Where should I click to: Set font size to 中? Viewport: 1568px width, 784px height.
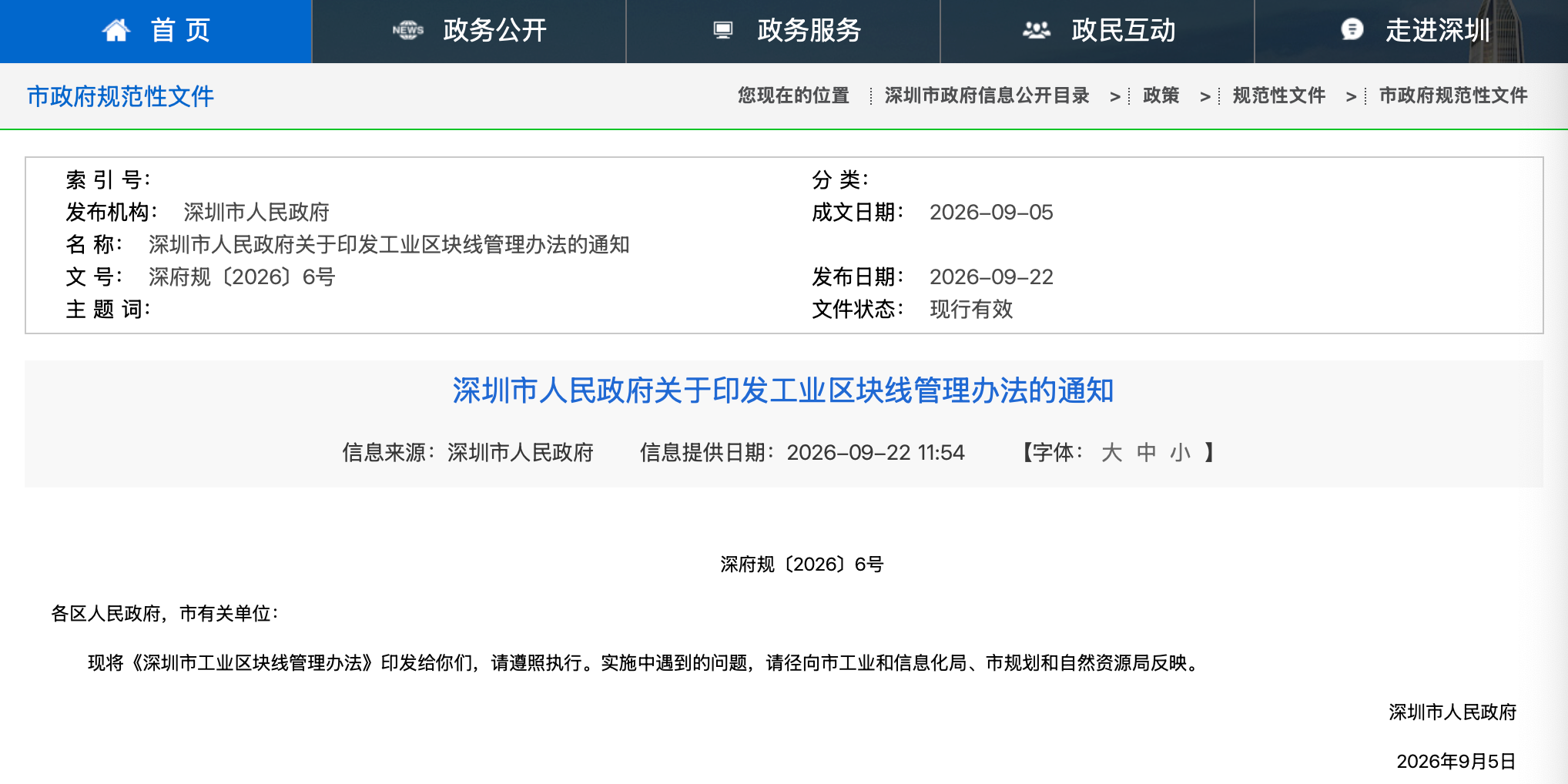pos(1146,452)
